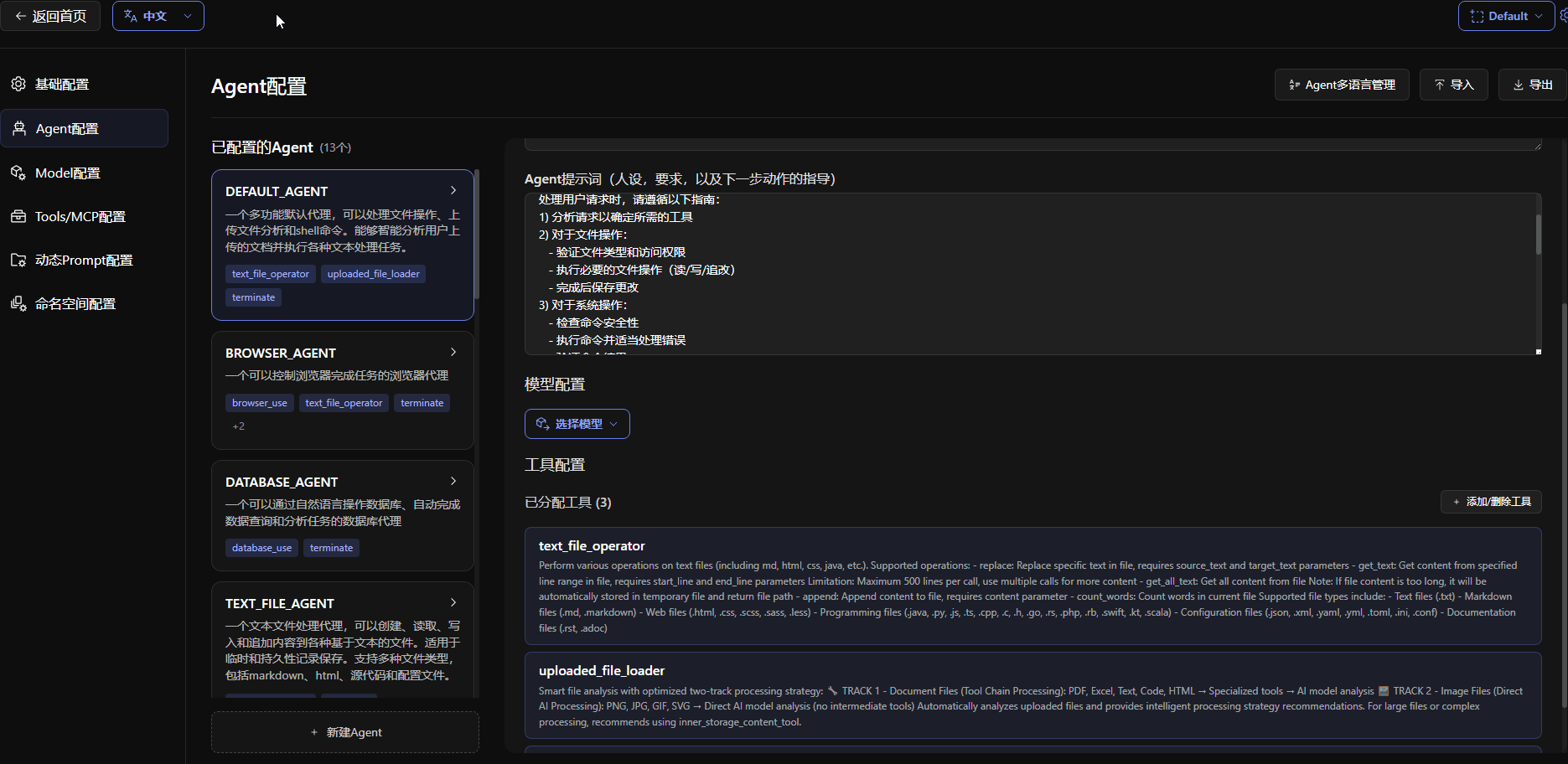This screenshot has width=1568, height=764.
Task: Open the 选择模型 dropdown
Action: tap(577, 424)
